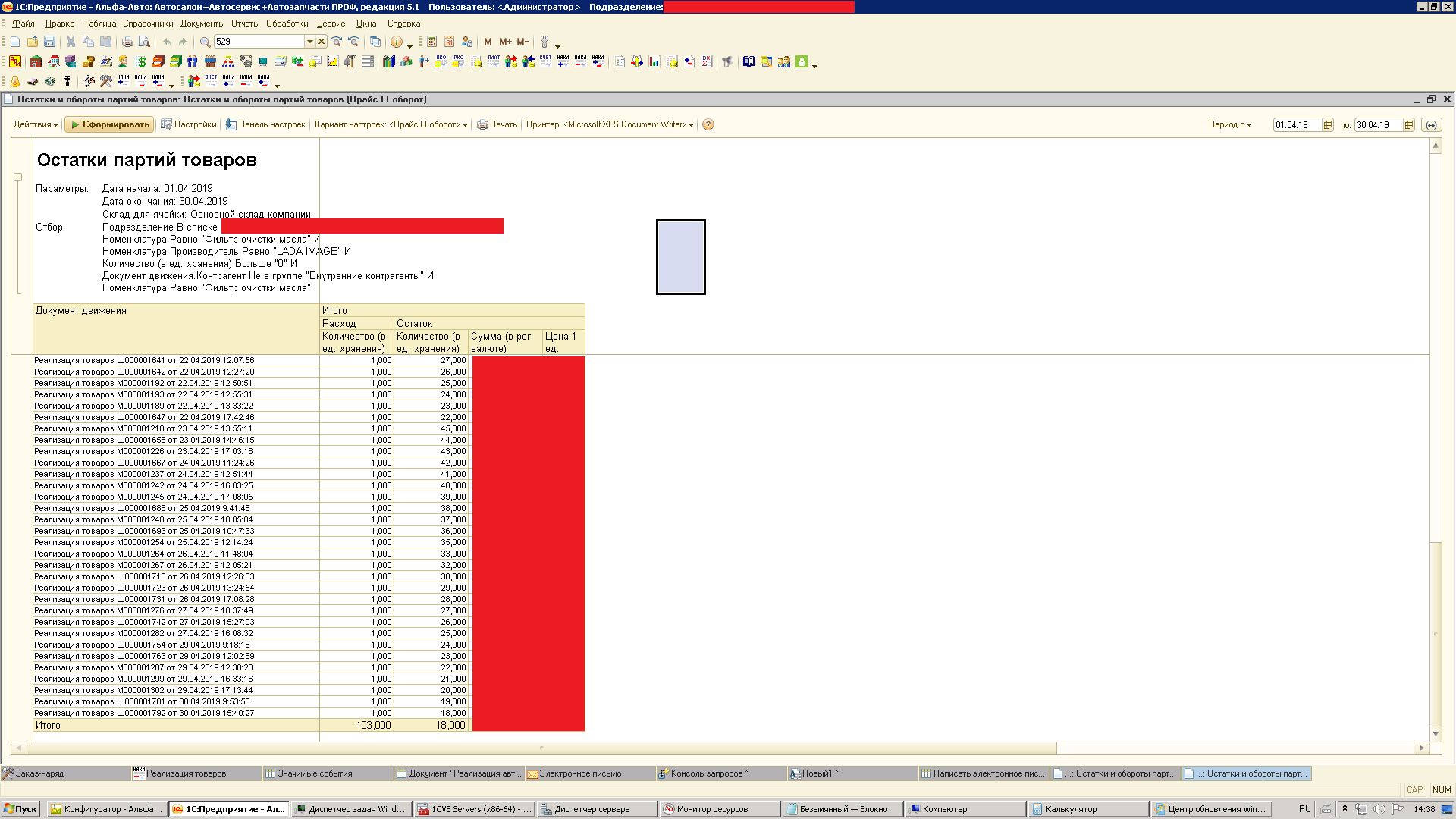Click the round question mark help icon
Screen dimensions: 1456x819
[708, 124]
